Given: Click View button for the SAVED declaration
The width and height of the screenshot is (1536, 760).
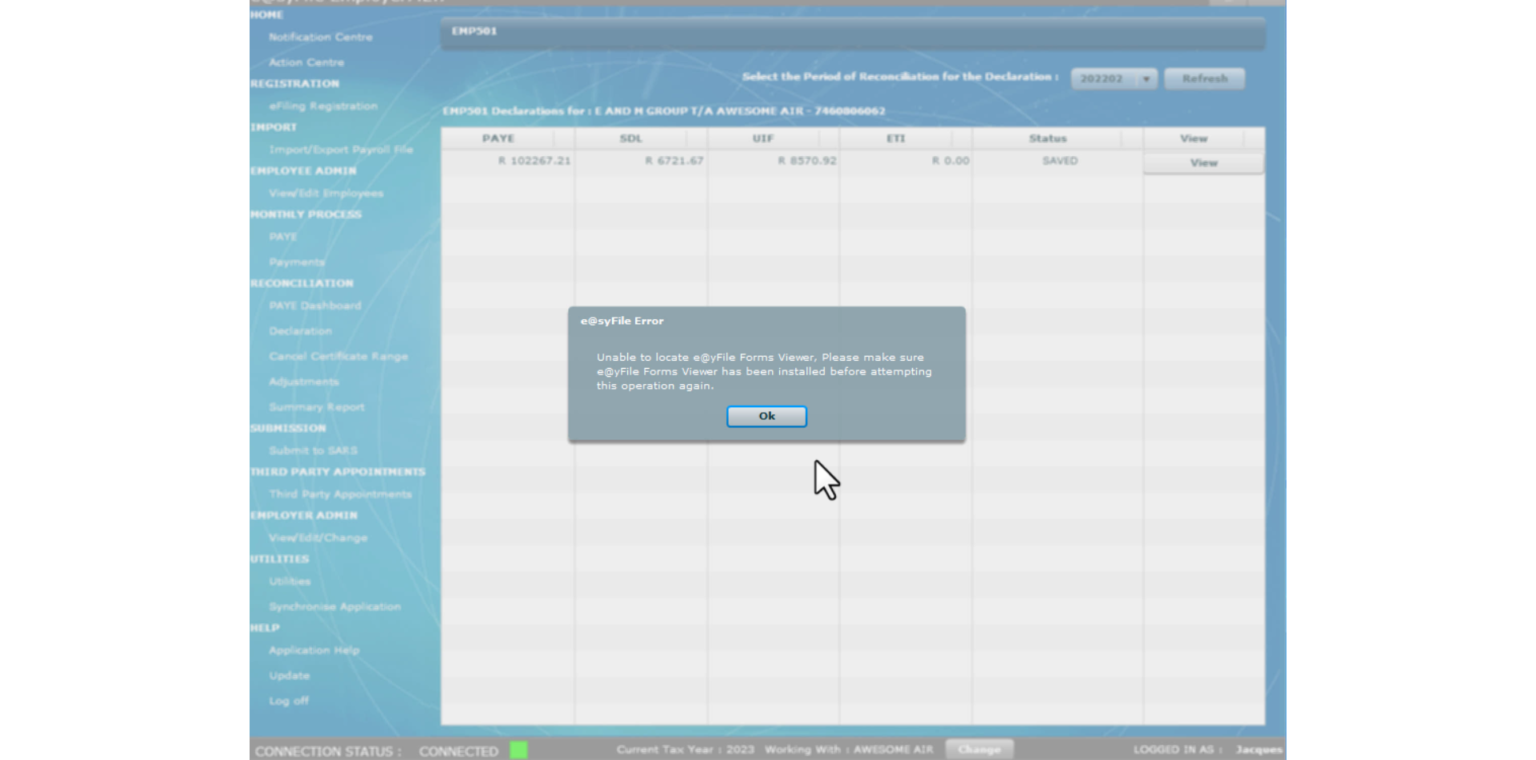Looking at the screenshot, I should click(1203, 163).
